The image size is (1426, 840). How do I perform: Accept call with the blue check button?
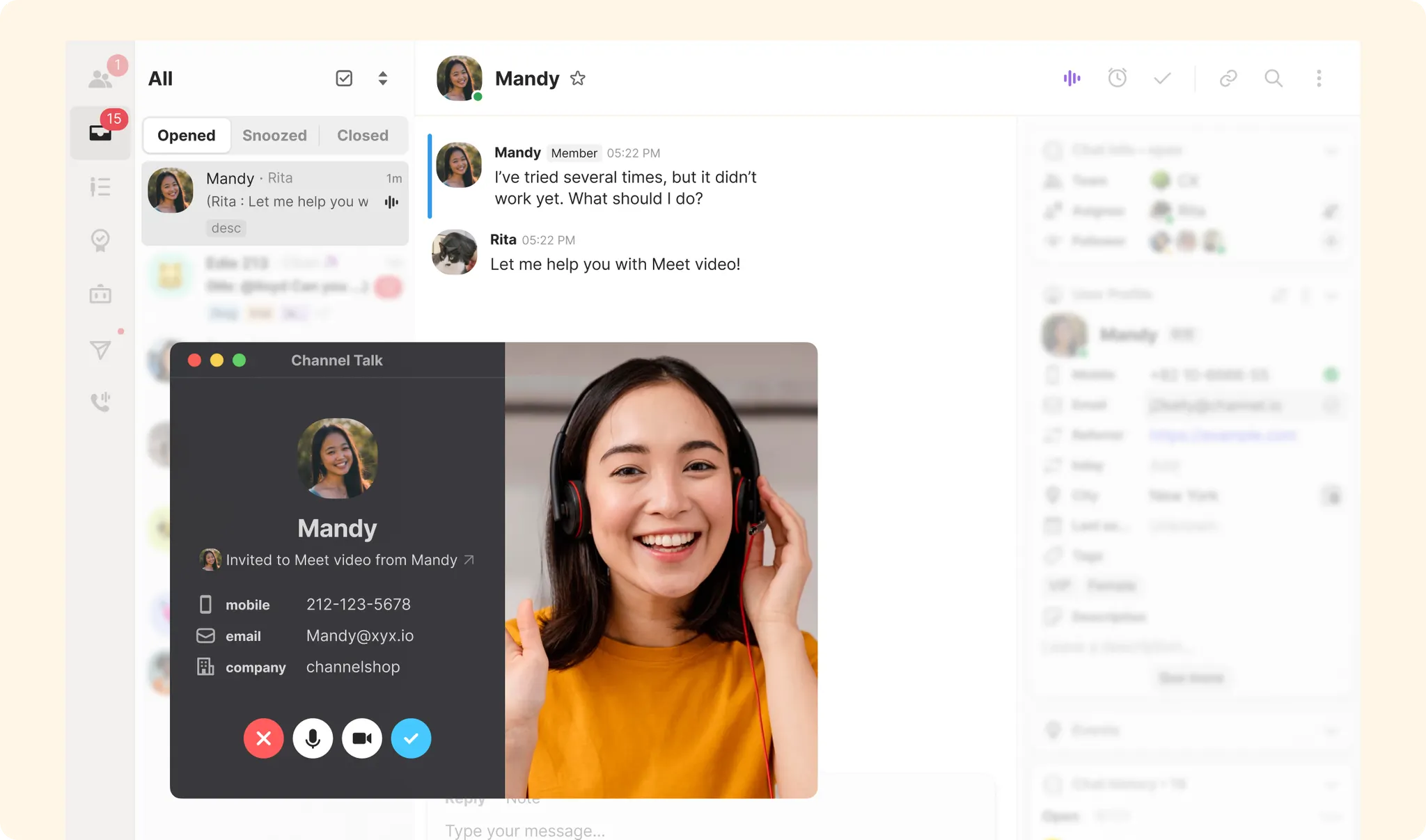pyautogui.click(x=411, y=738)
